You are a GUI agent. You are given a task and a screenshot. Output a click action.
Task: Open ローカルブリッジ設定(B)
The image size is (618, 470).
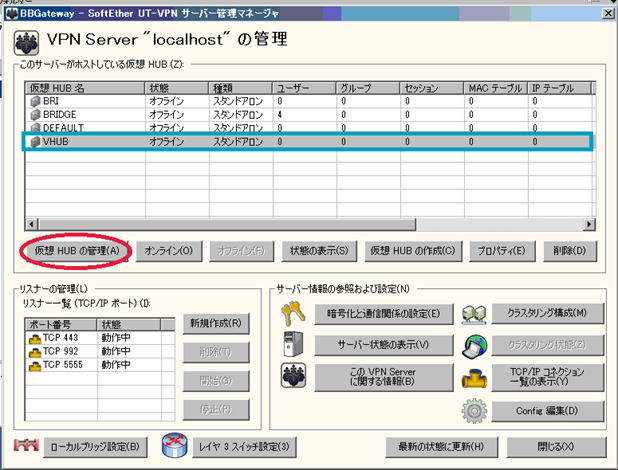(95, 447)
